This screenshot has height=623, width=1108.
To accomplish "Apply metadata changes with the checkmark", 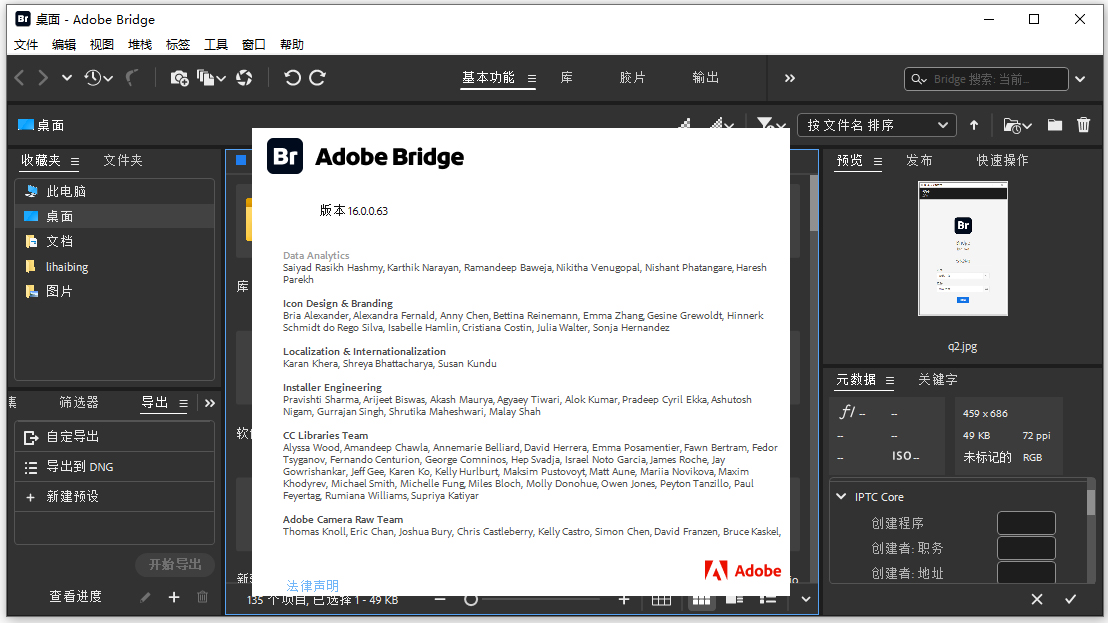I will 1070,599.
